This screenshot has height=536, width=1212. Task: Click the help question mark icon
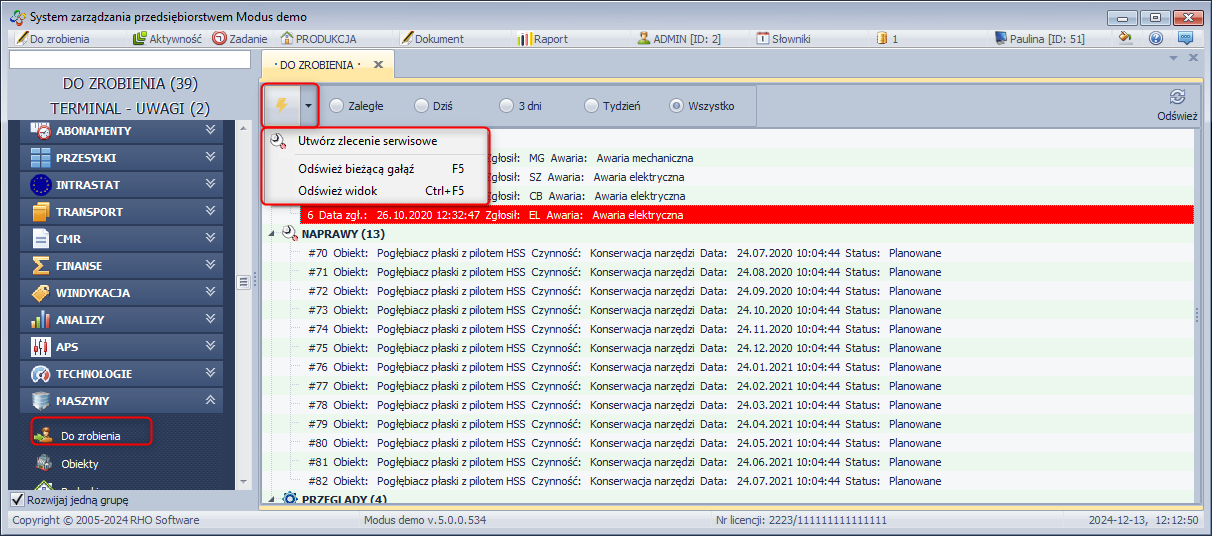[x=1156, y=39]
